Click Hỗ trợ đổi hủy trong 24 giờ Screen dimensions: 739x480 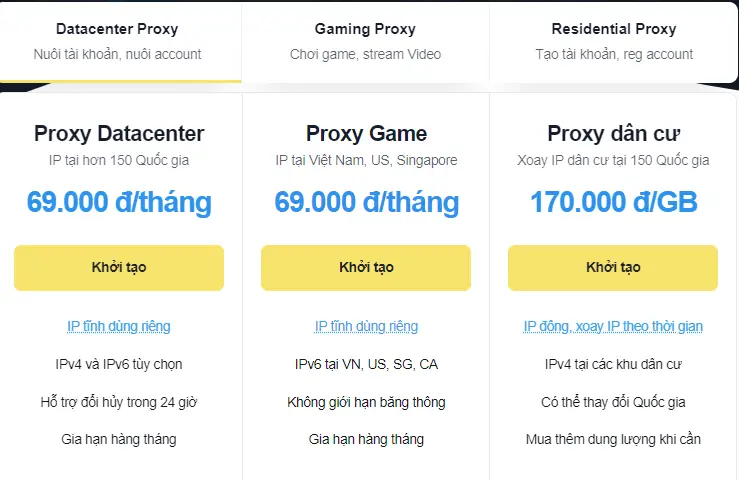119,402
